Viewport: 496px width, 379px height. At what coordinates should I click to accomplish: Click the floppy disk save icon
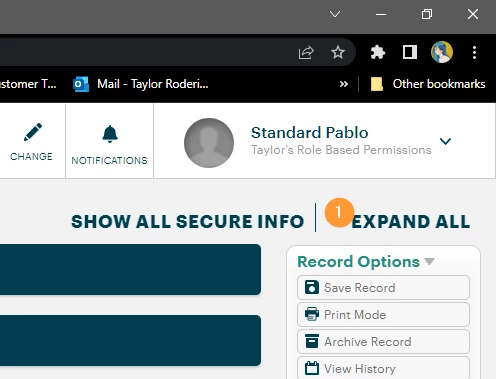tap(312, 287)
